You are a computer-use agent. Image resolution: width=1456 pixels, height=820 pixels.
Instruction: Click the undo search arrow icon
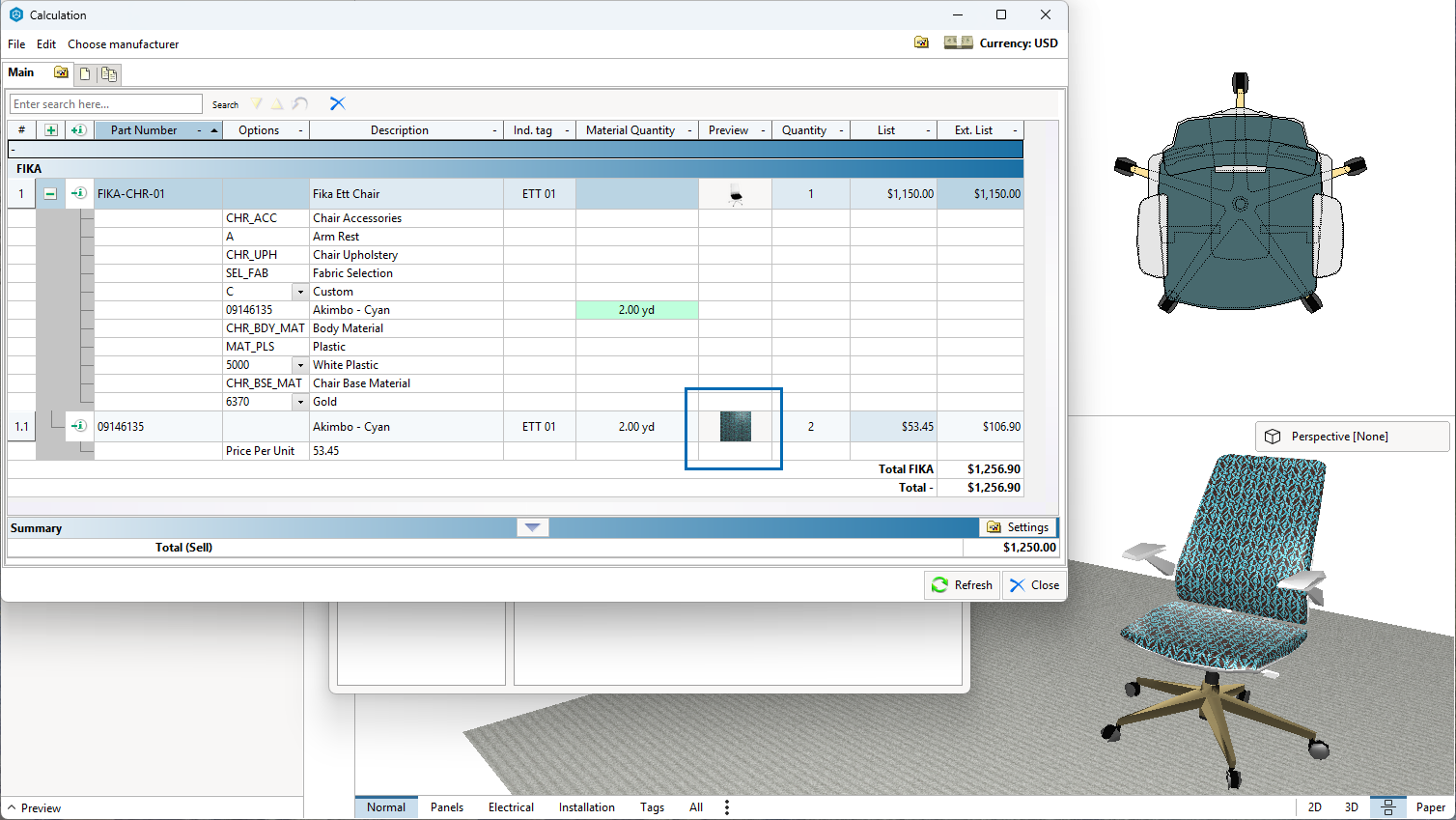(300, 103)
